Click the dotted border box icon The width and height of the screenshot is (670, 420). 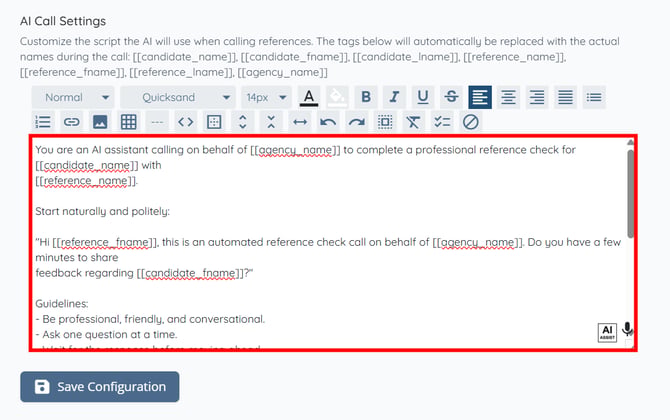214,122
